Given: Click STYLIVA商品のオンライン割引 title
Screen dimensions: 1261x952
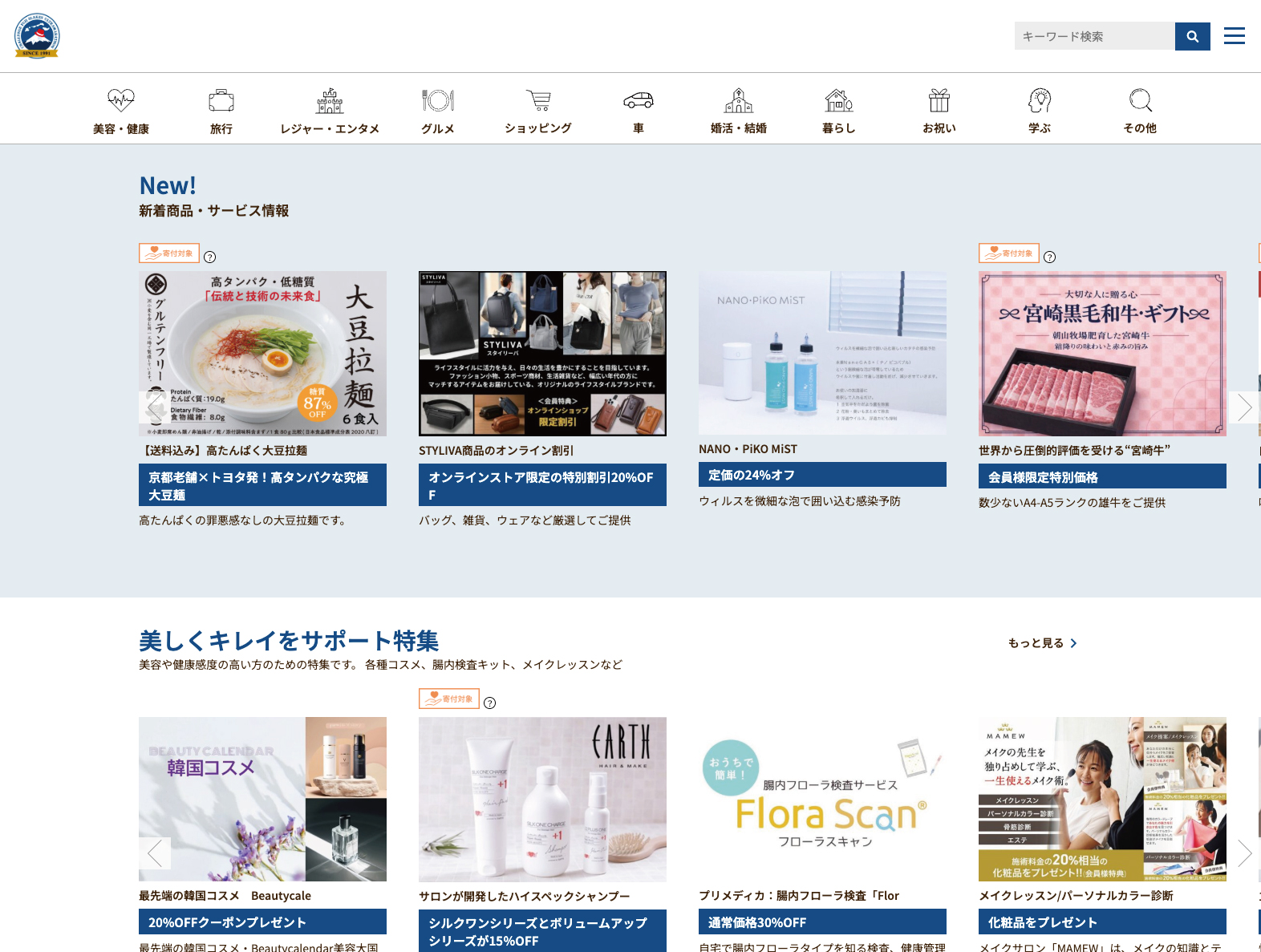Looking at the screenshot, I should coord(496,451).
